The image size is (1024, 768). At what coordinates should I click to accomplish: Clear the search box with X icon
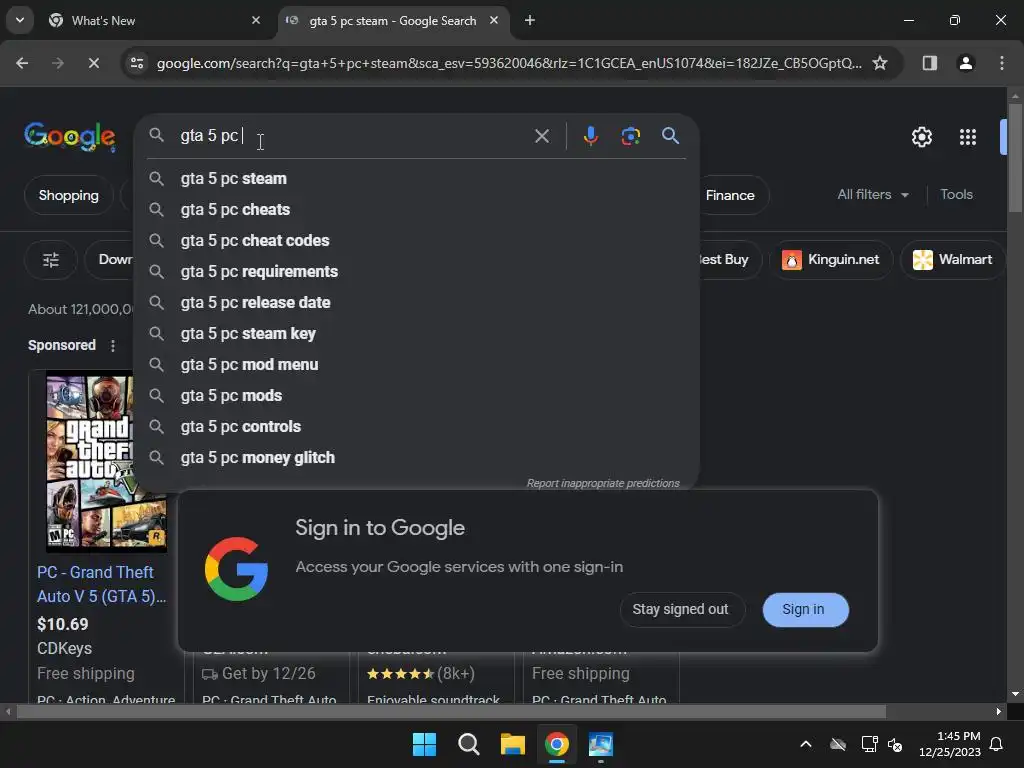(541, 136)
